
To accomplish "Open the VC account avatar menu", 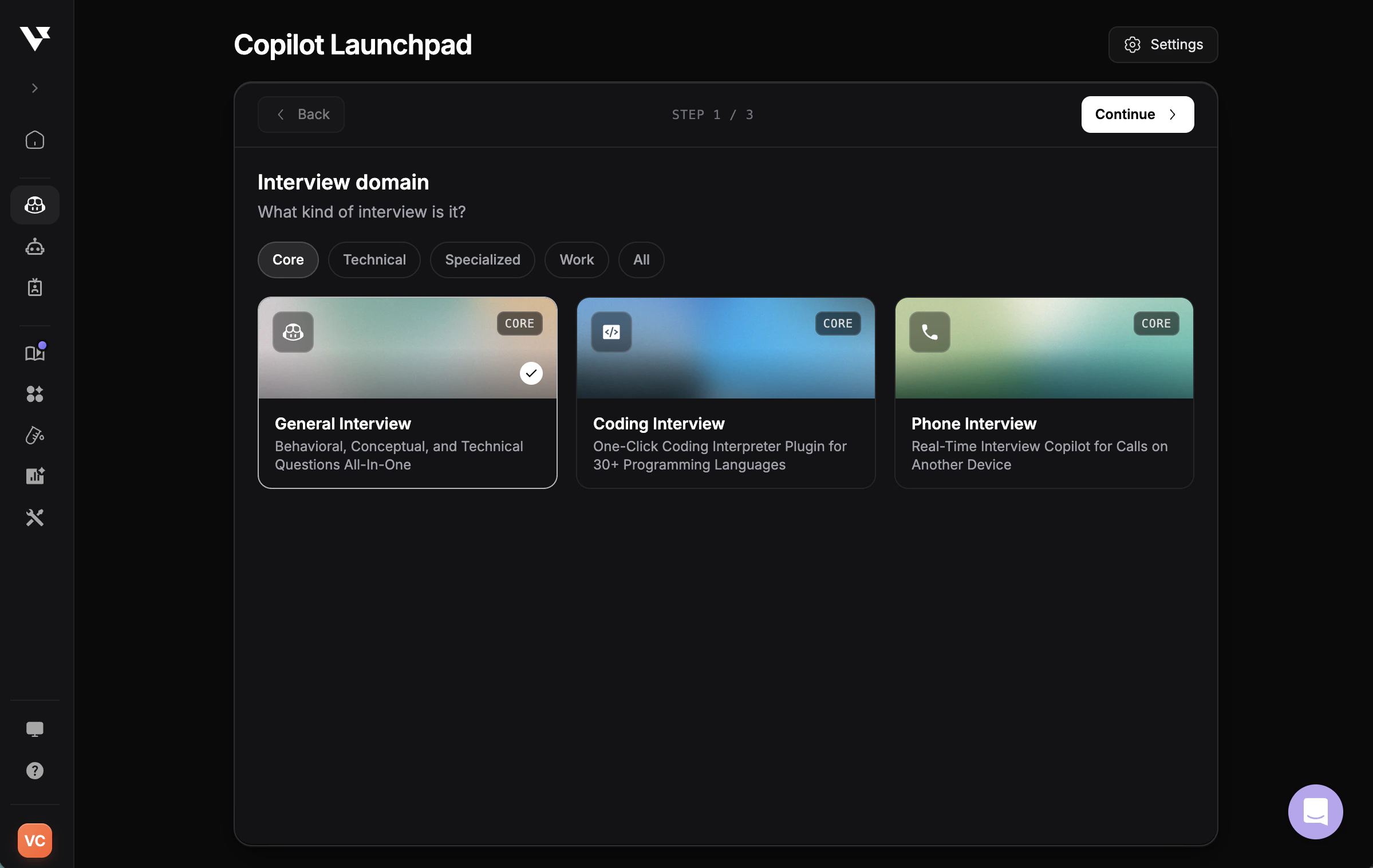I will tap(35, 840).
